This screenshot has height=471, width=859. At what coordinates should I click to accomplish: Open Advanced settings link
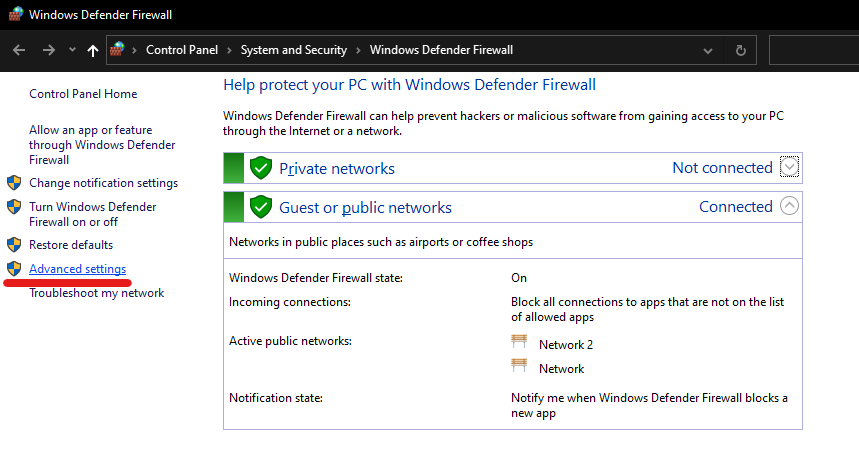(77, 269)
